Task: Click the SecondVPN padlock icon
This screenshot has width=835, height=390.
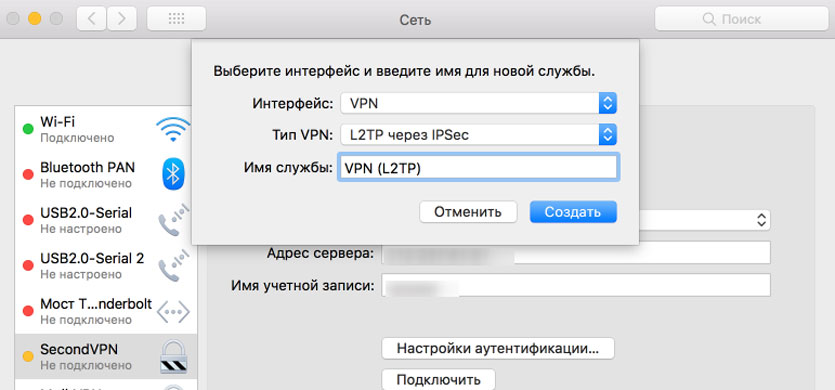Action: pyautogui.click(x=174, y=357)
